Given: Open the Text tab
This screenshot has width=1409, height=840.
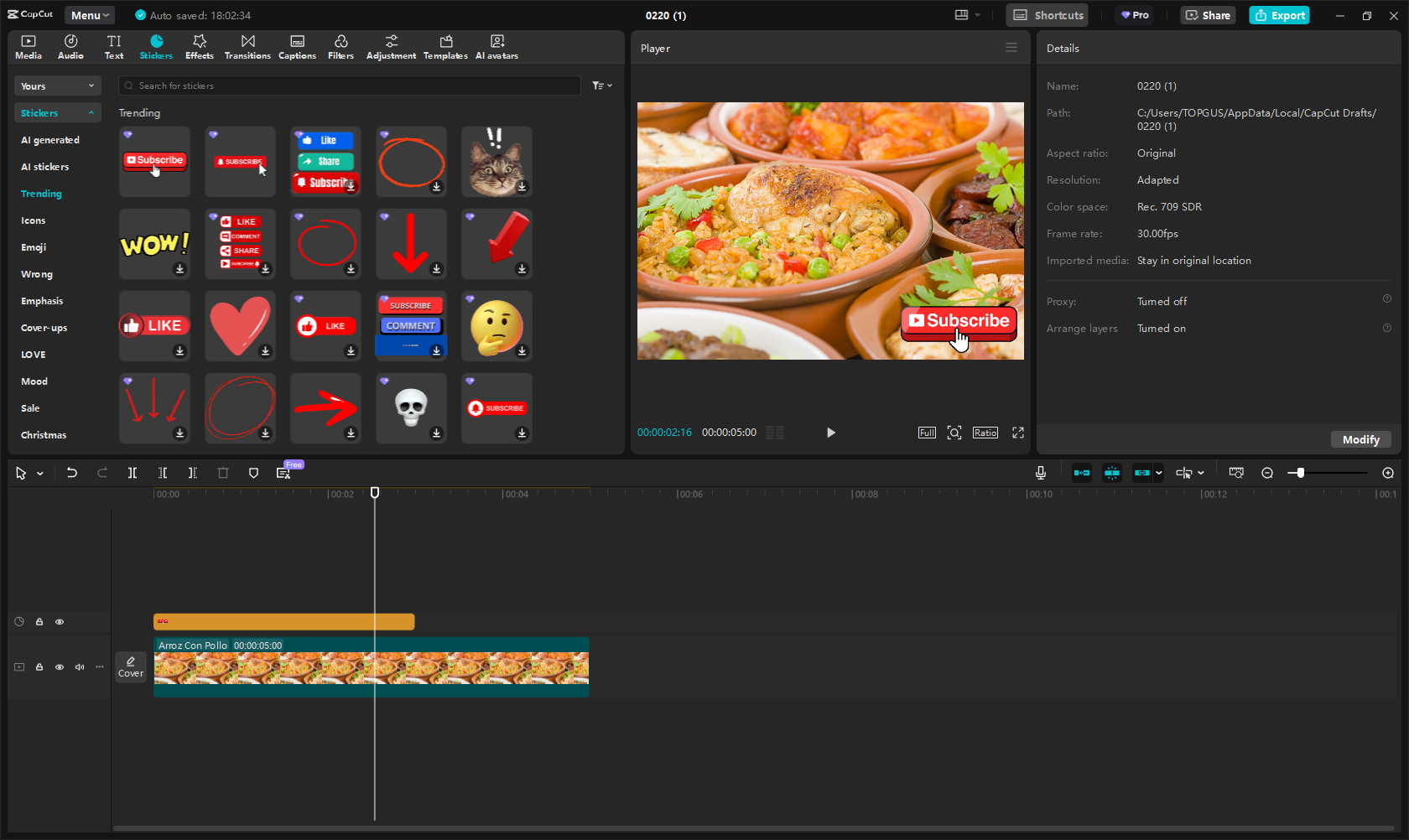Looking at the screenshot, I should click(x=114, y=47).
